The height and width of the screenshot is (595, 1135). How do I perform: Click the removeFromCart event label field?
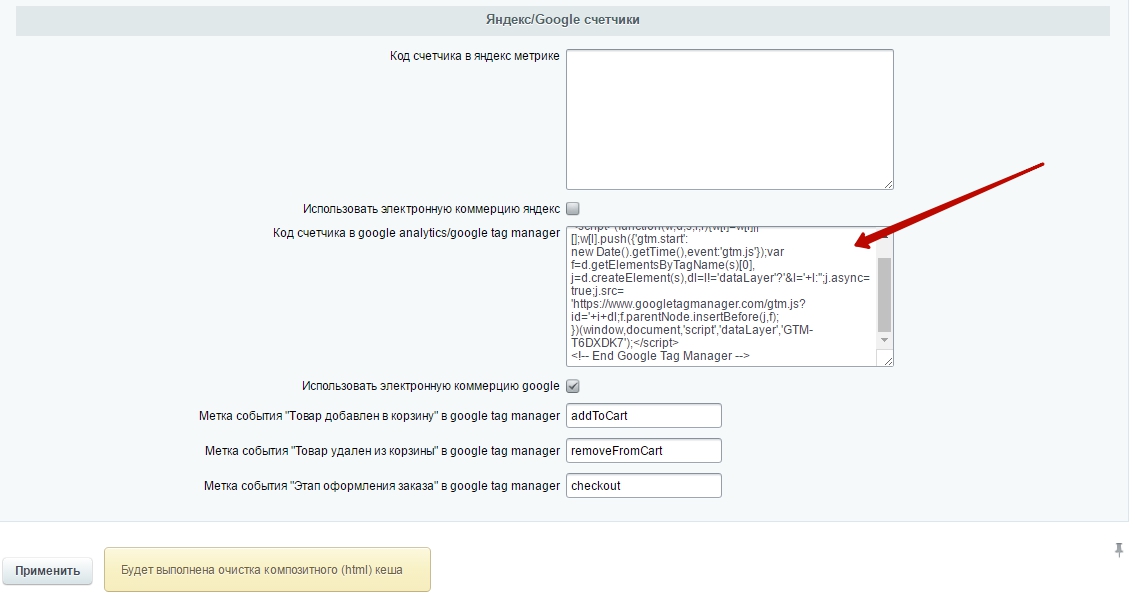point(644,450)
